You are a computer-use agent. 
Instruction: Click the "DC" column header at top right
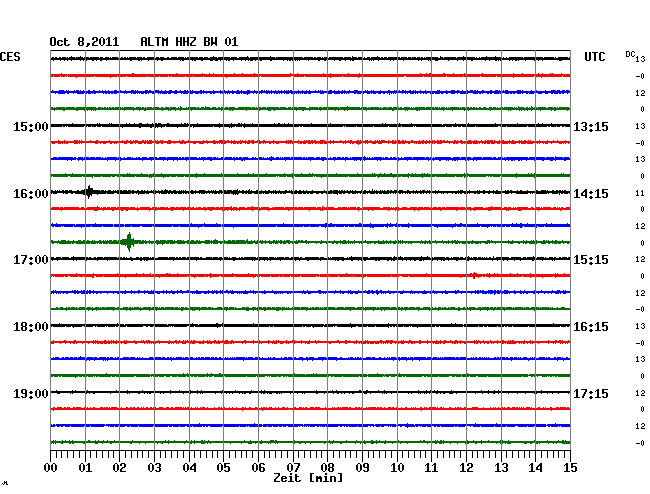pyautogui.click(x=630, y=54)
